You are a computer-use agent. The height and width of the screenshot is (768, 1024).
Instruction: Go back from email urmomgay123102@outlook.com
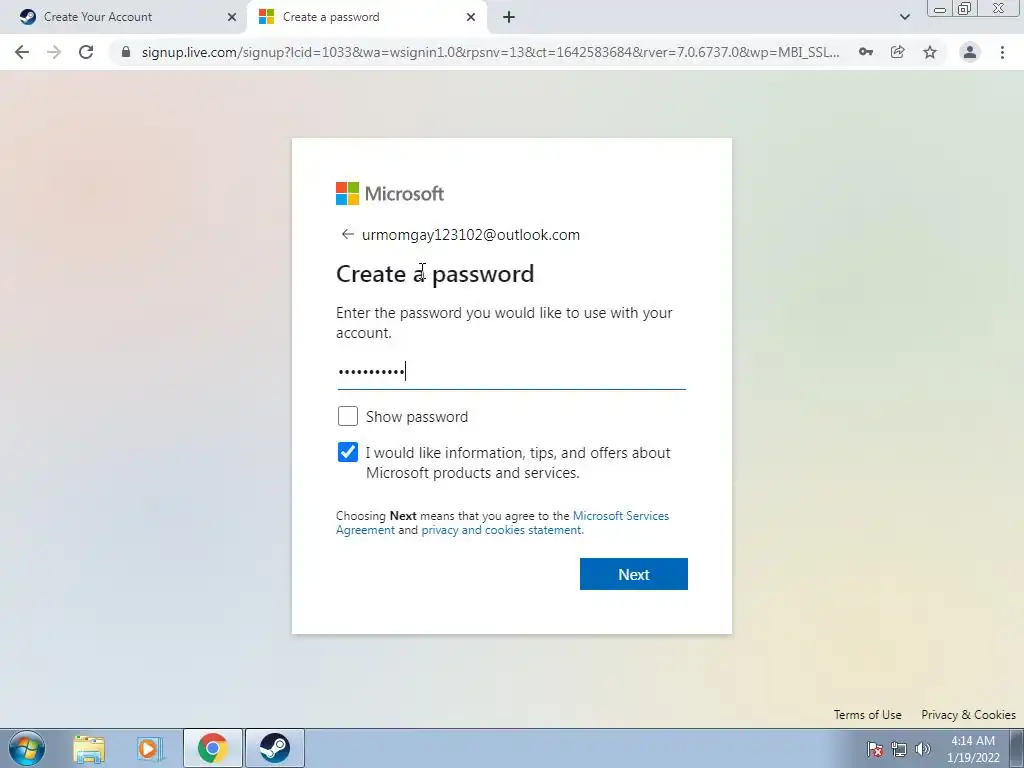347,234
